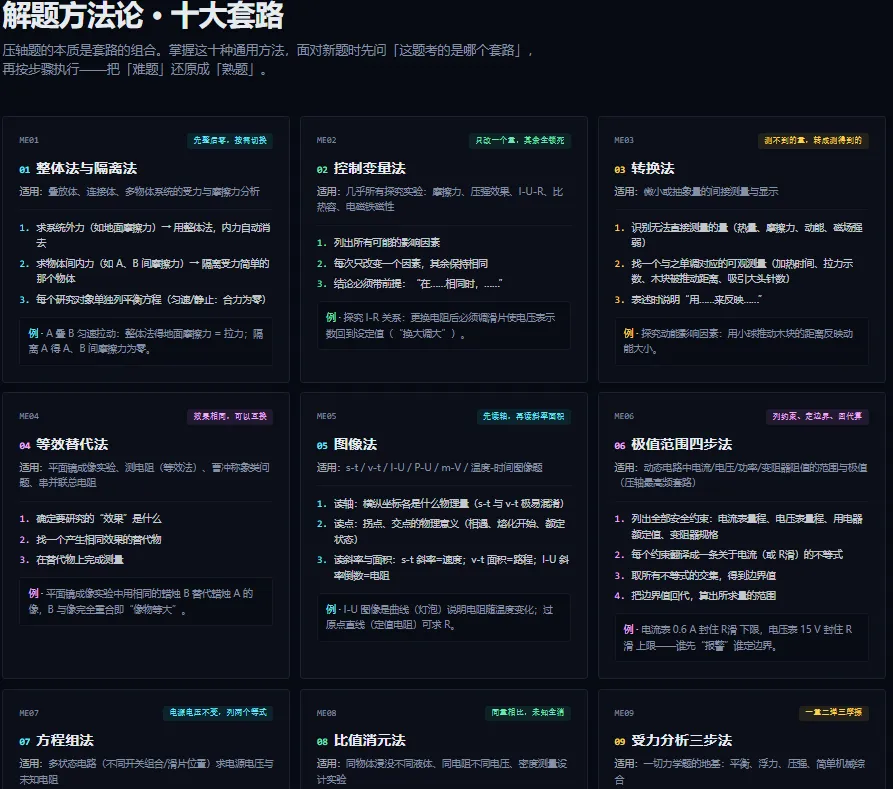Click the example box about A 叠 B 匀速拉动
The width and height of the screenshot is (893, 789).
pos(146,341)
